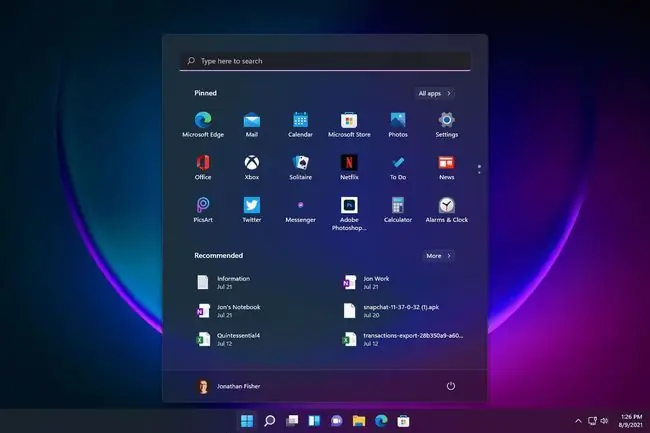Launch the Messenger app
Image resolution: width=650 pixels, height=433 pixels.
point(300,210)
